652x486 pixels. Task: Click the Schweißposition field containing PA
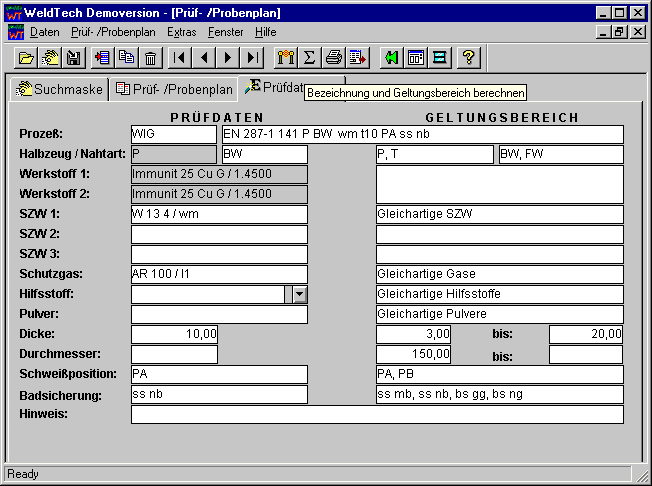click(x=218, y=374)
